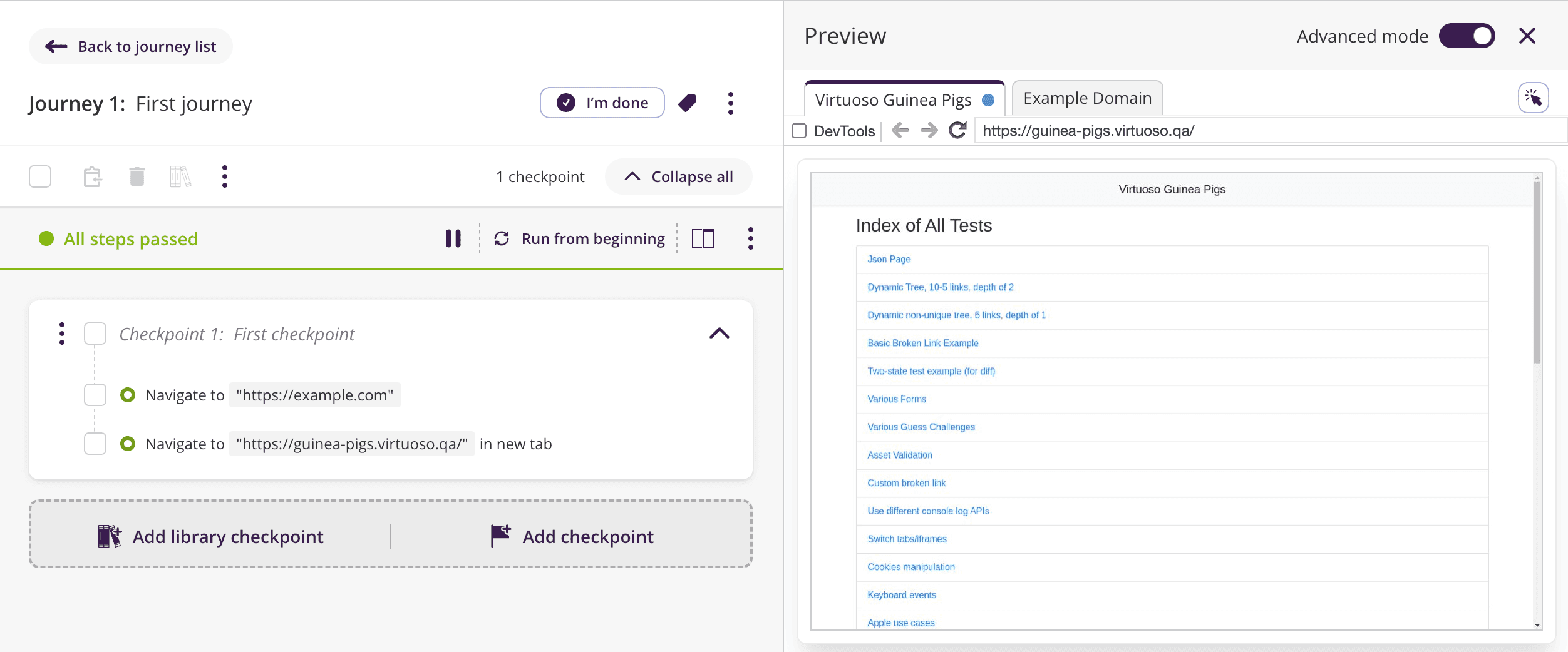Image resolution: width=1568 pixels, height=652 pixels.
Task: Open the library books icon
Action: [179, 176]
